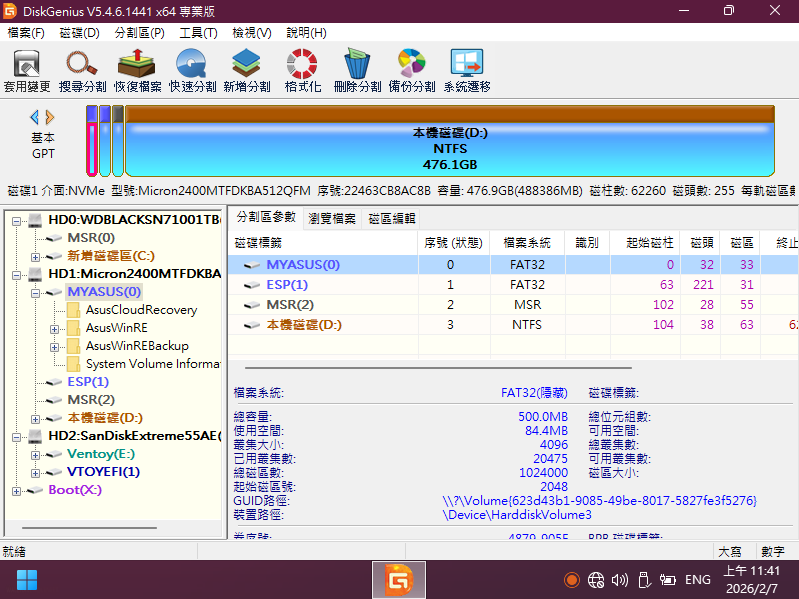Open the 檢視(V) menu
This screenshot has width=799, height=599.
click(252, 33)
